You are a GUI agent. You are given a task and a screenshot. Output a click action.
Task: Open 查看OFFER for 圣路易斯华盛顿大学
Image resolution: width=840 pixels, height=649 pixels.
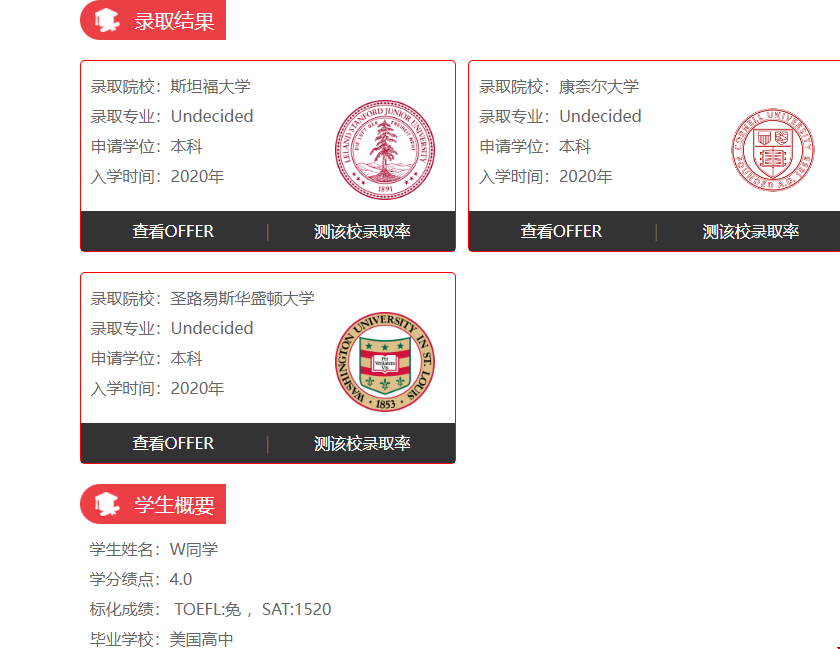coord(173,443)
